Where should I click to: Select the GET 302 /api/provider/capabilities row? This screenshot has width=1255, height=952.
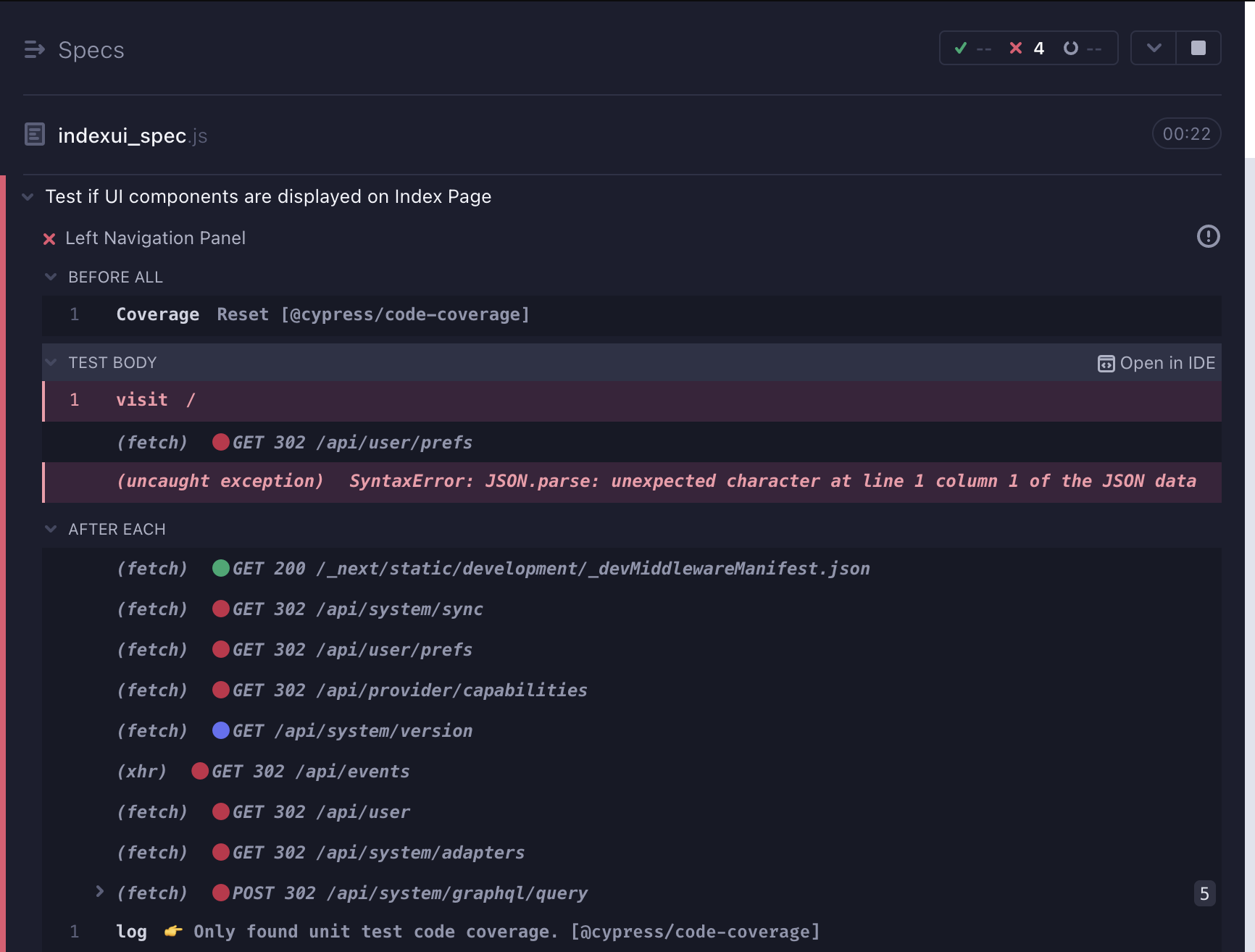(x=632, y=690)
